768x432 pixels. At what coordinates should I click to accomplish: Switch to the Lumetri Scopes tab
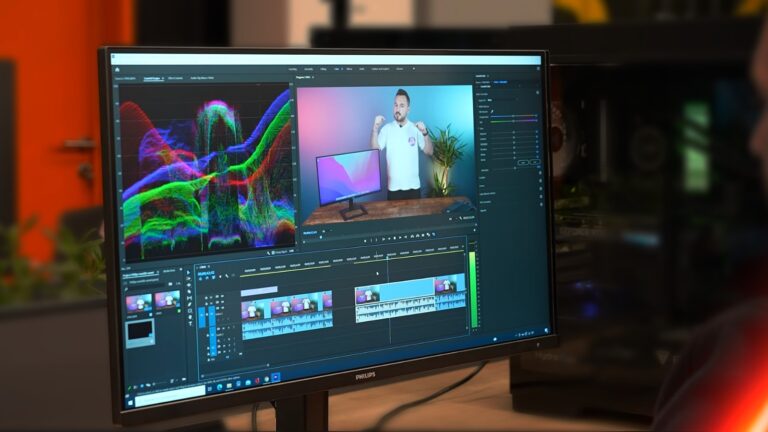[152, 78]
